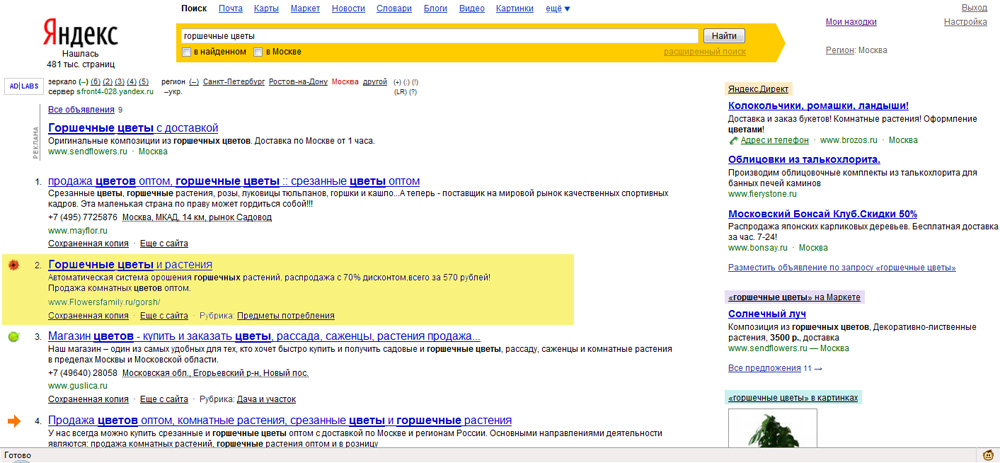Viewport: 1000px width, 463px height.
Task: Click the Яндекс logo
Action: click(80, 33)
